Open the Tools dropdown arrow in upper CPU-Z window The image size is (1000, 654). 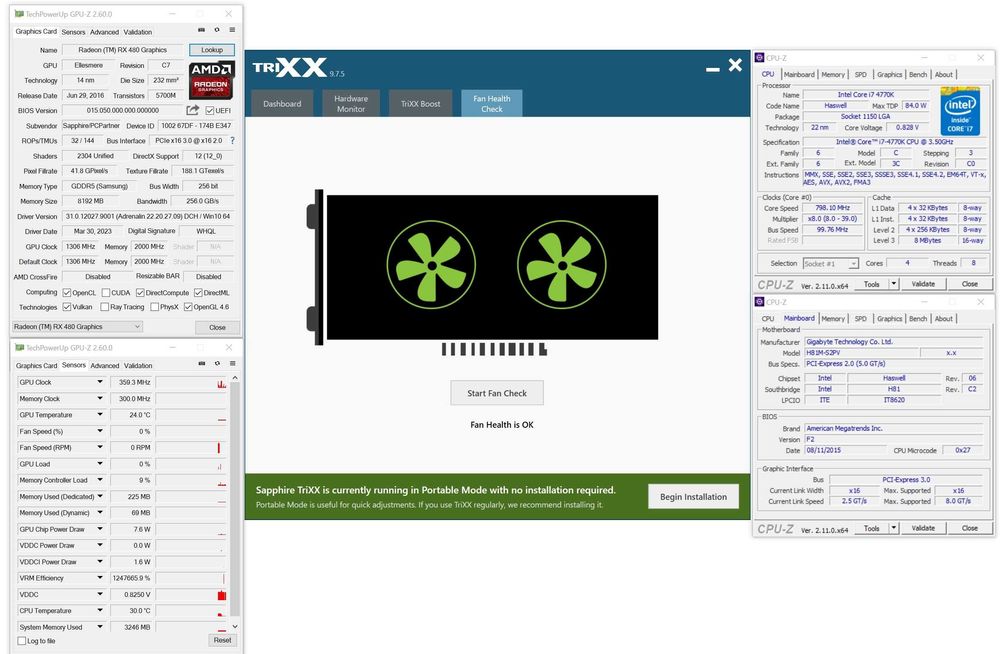click(894, 284)
